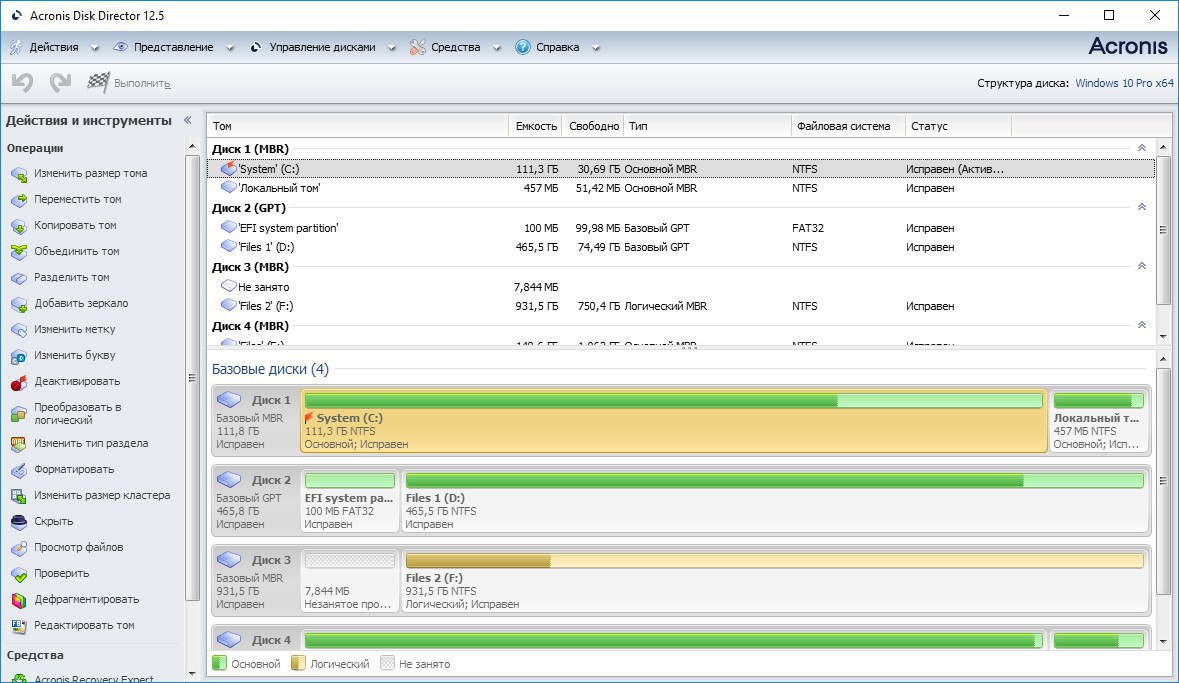
Task: Open the Представление menu
Action: (x=174, y=47)
